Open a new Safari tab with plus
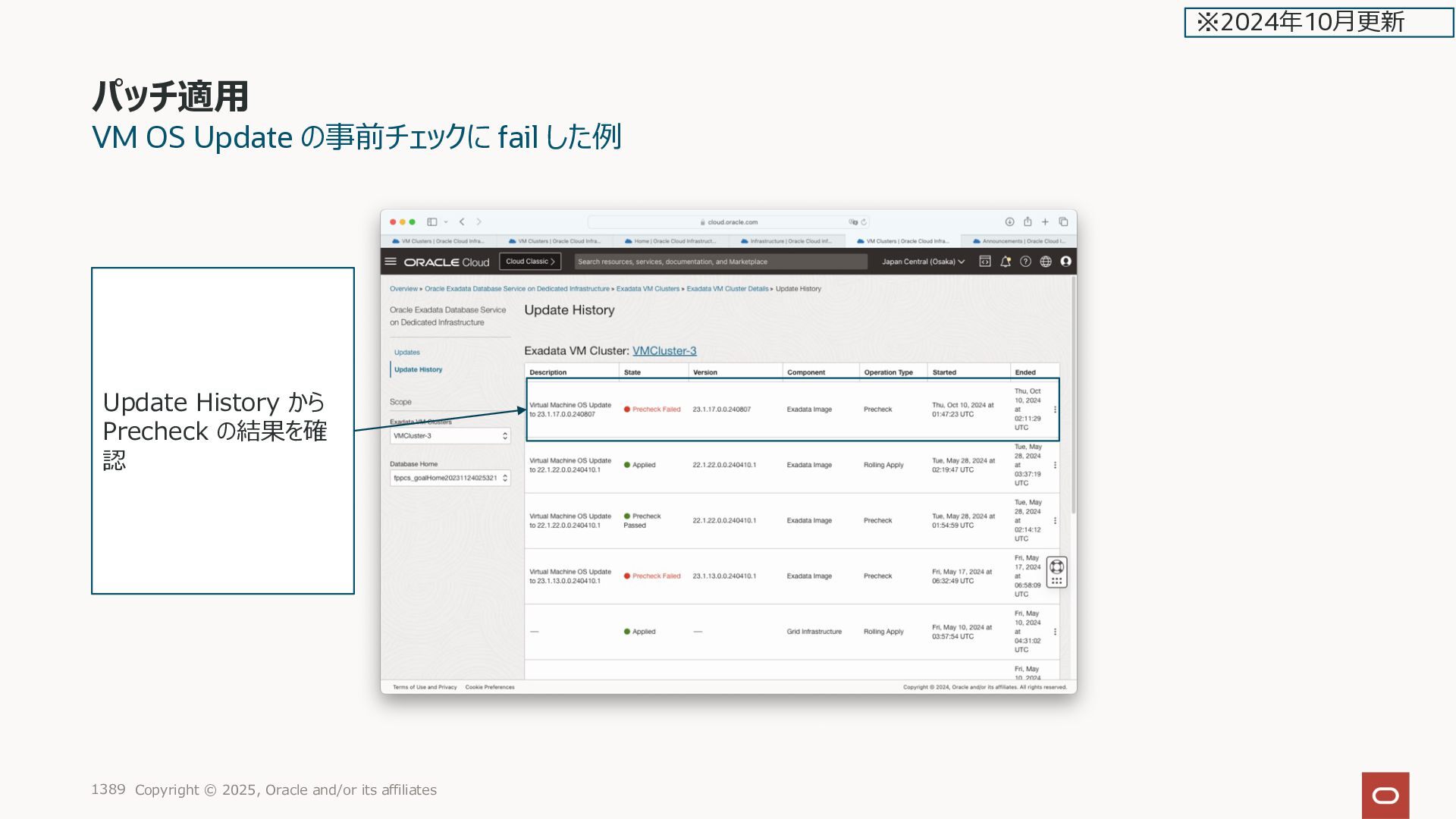 pos(1045,222)
